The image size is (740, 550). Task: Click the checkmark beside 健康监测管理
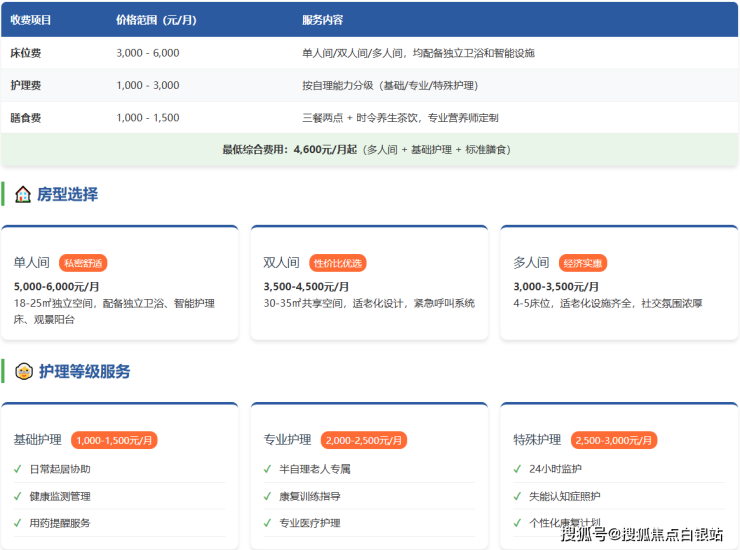point(18,496)
